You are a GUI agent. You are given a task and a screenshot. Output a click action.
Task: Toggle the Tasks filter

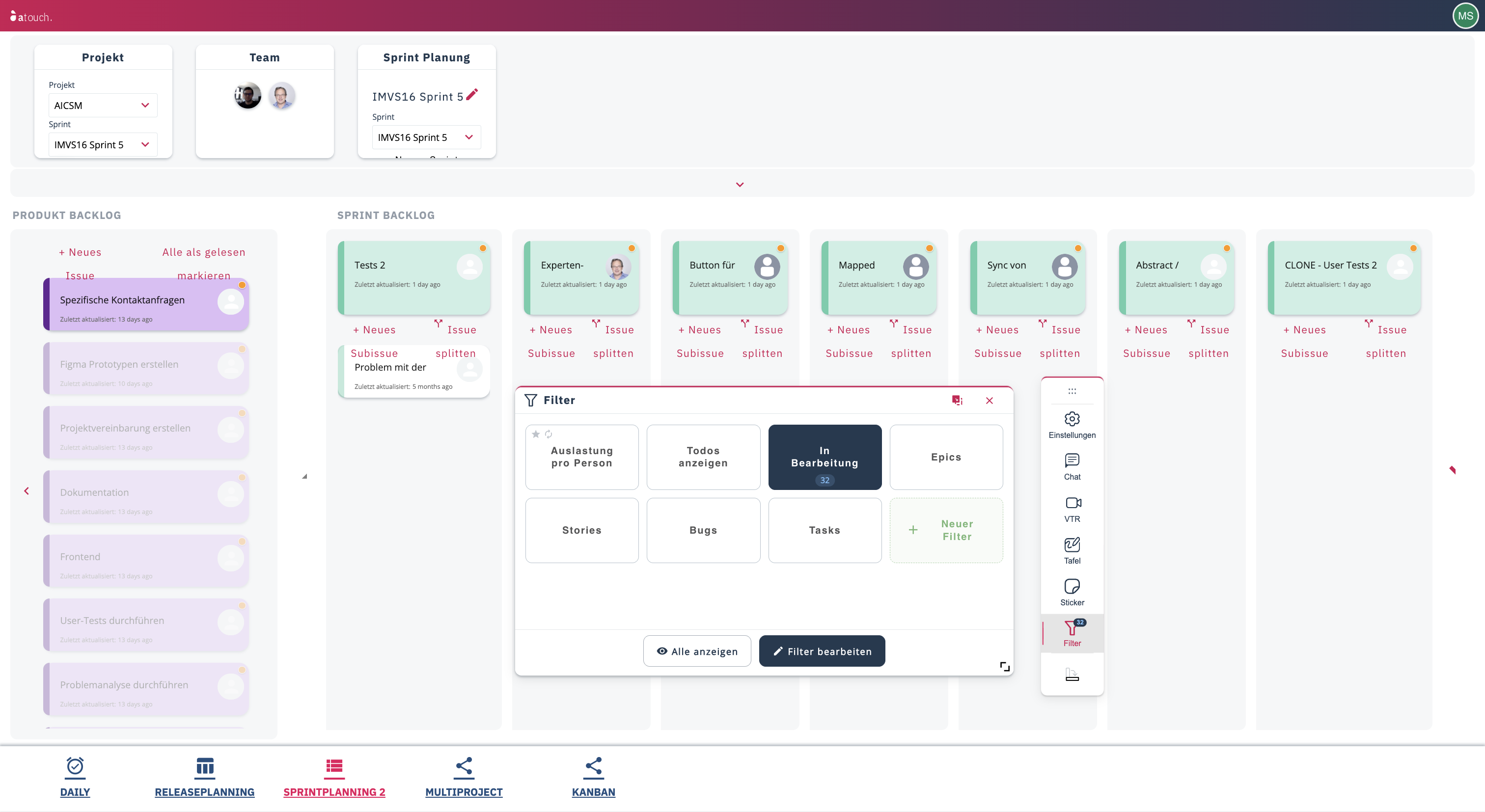(825, 530)
